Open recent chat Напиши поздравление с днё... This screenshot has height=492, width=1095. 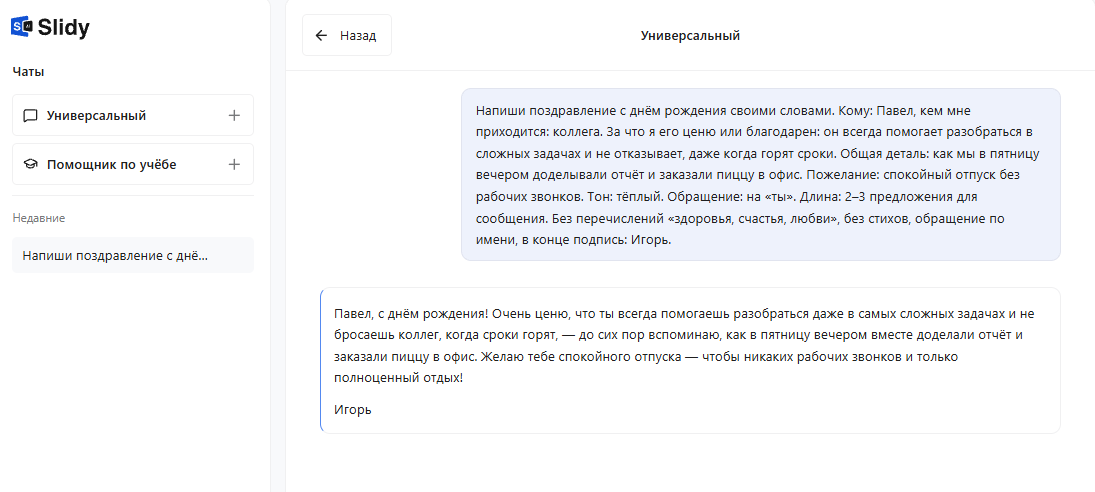pos(133,255)
